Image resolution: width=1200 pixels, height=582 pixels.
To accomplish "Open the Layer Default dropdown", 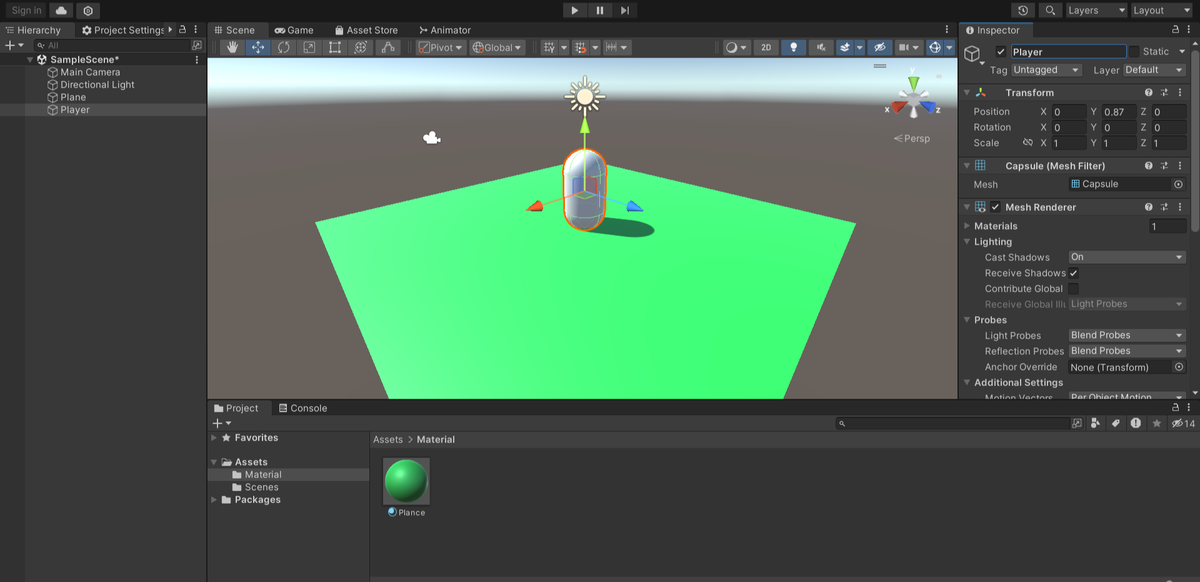I will click(1155, 70).
